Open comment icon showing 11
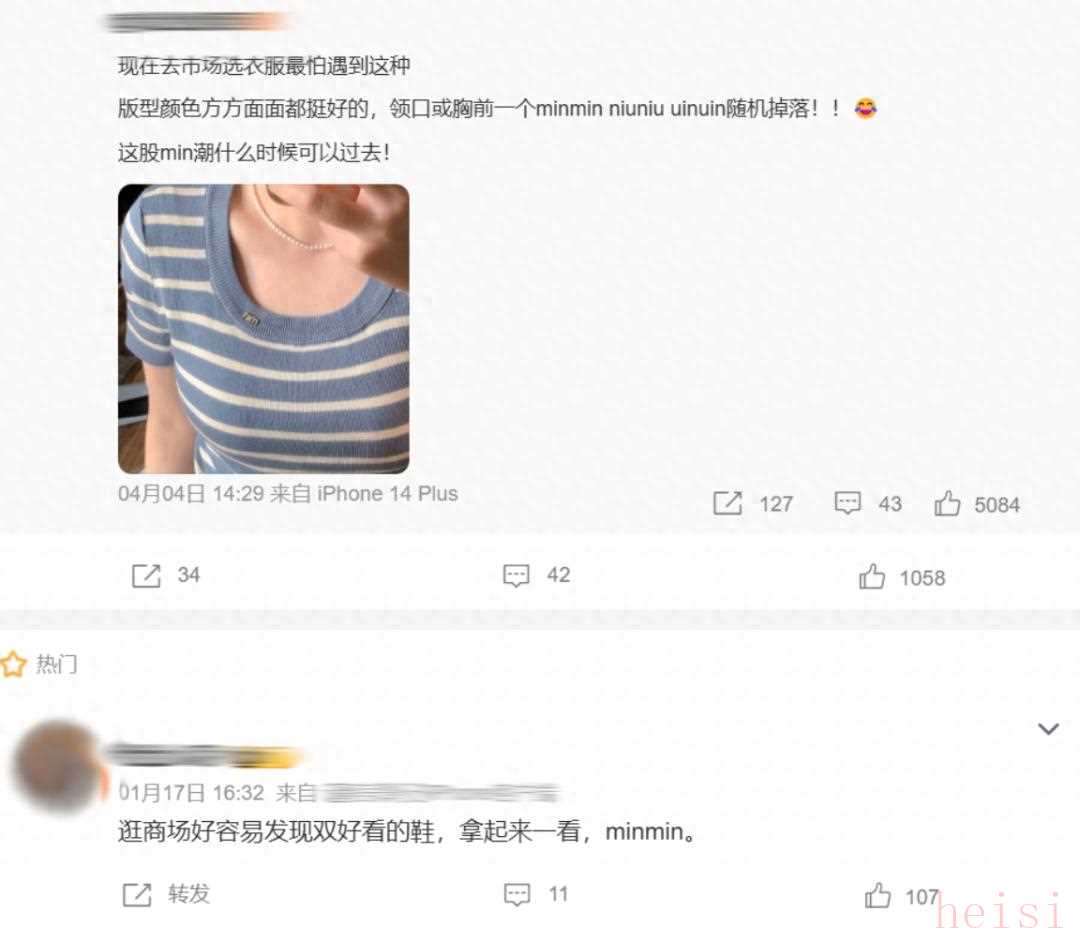 click(517, 895)
